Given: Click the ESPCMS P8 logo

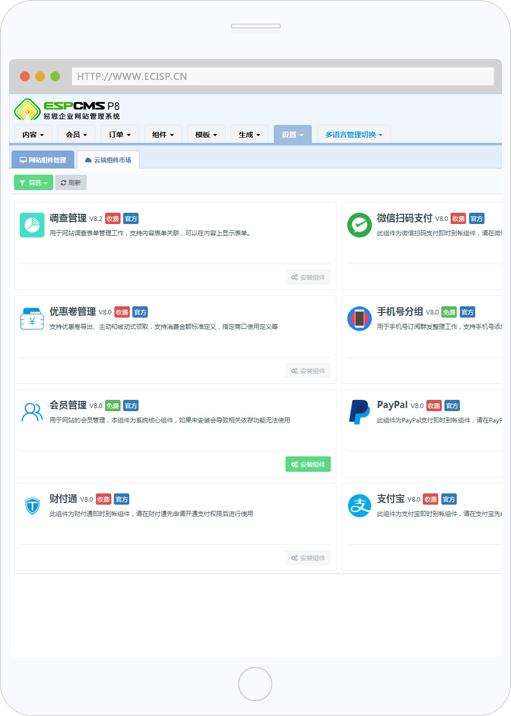Looking at the screenshot, I should [x=67, y=110].
